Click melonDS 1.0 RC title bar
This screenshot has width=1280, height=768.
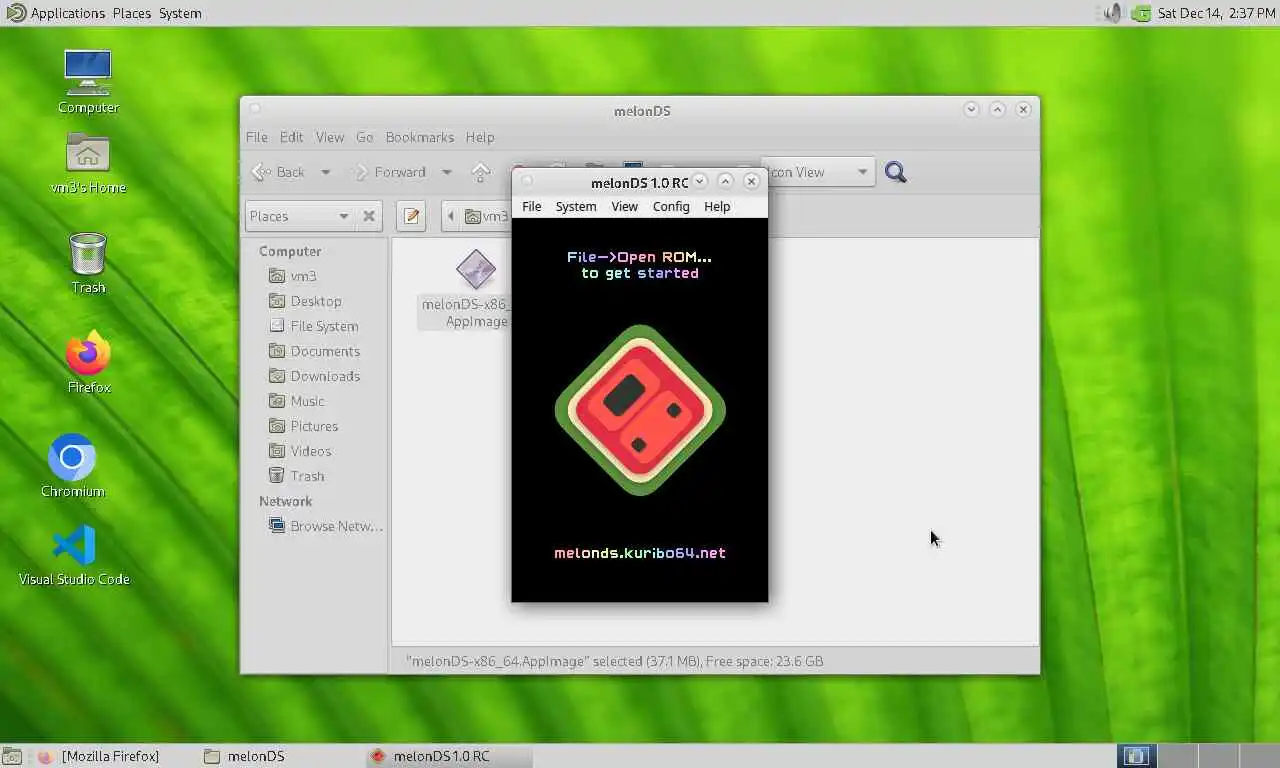click(640, 182)
